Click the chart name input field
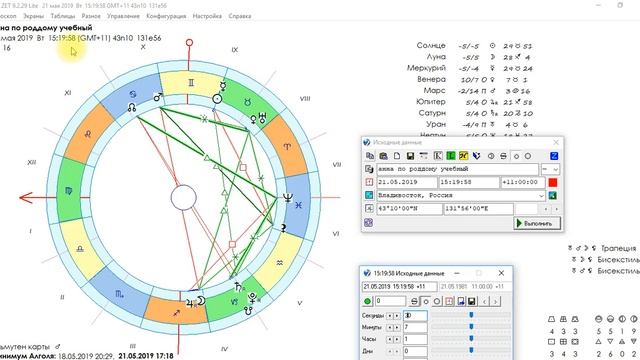 (457, 169)
